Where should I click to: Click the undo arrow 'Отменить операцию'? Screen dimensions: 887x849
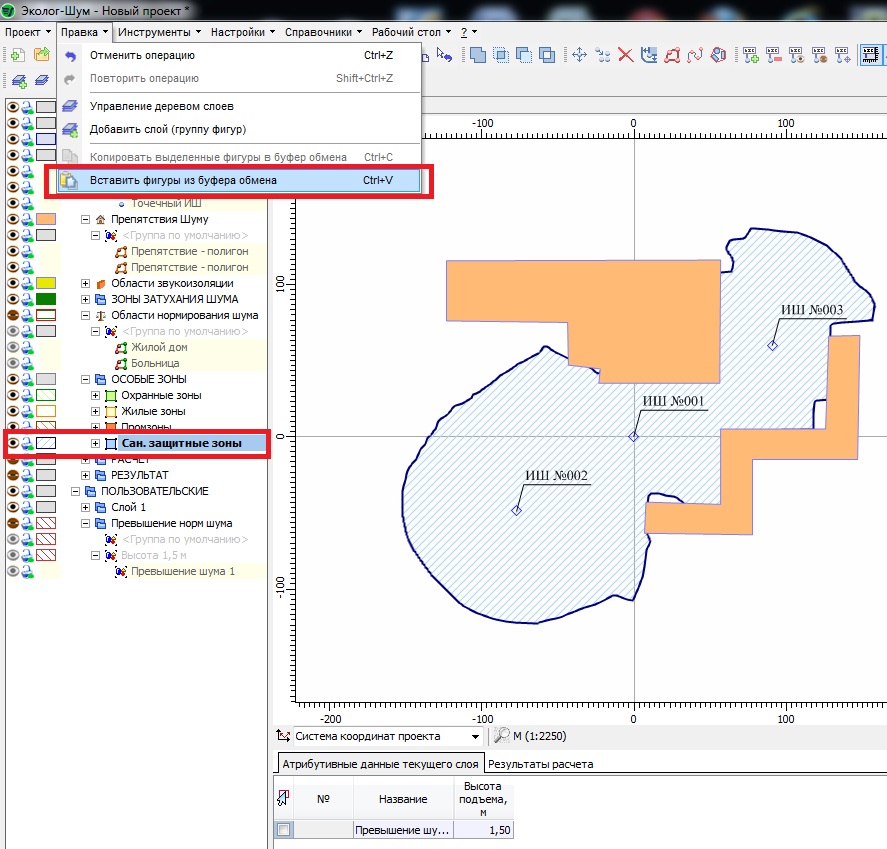tap(142, 55)
